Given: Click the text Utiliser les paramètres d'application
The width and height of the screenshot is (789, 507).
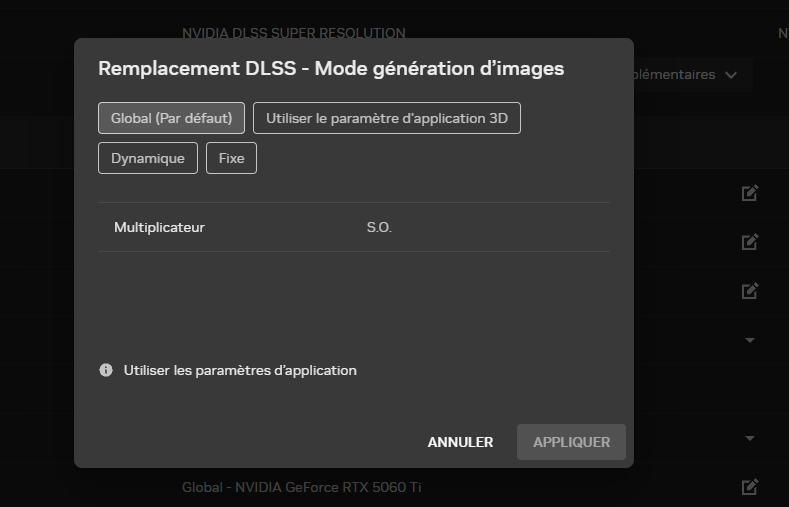Looking at the screenshot, I should [x=240, y=371].
